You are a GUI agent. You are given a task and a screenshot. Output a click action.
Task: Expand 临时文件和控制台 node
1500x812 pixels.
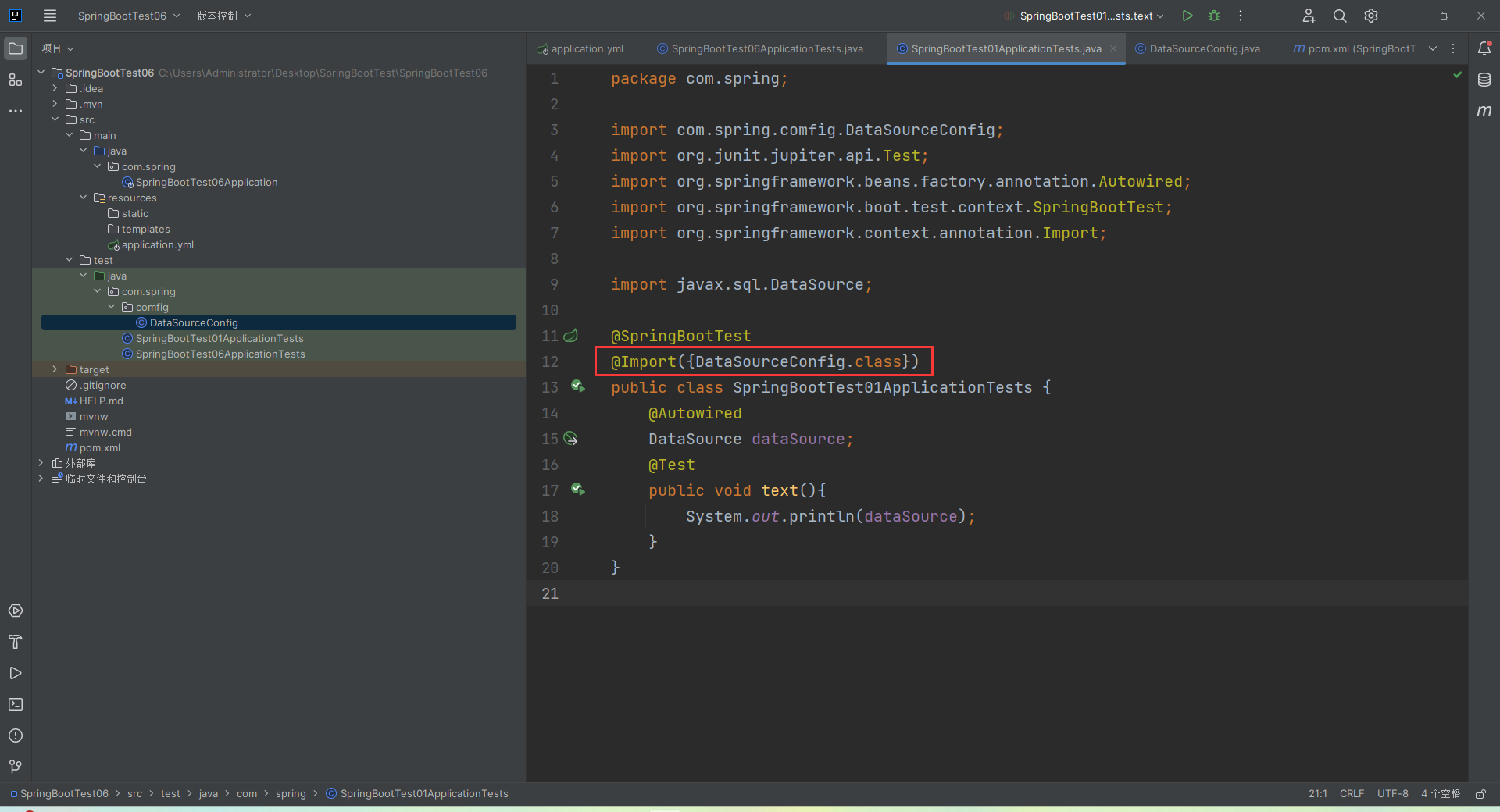pos(41,479)
